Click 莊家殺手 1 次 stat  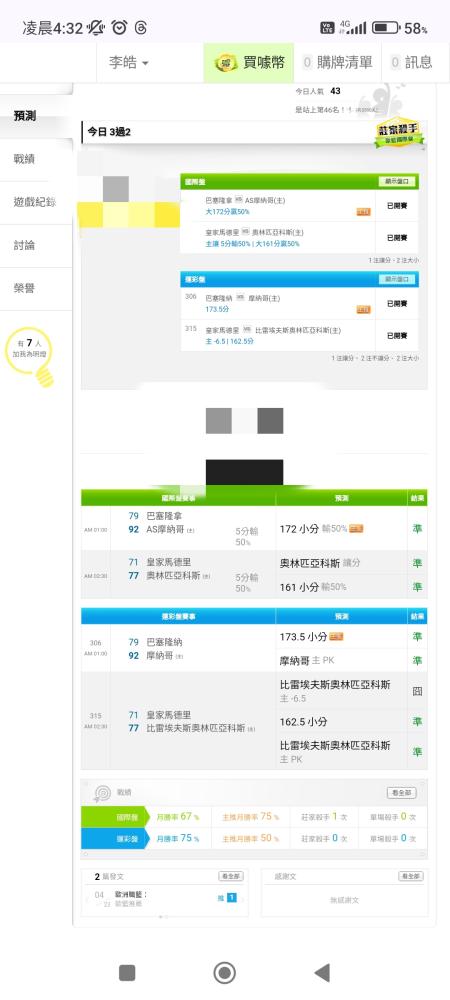324,817
